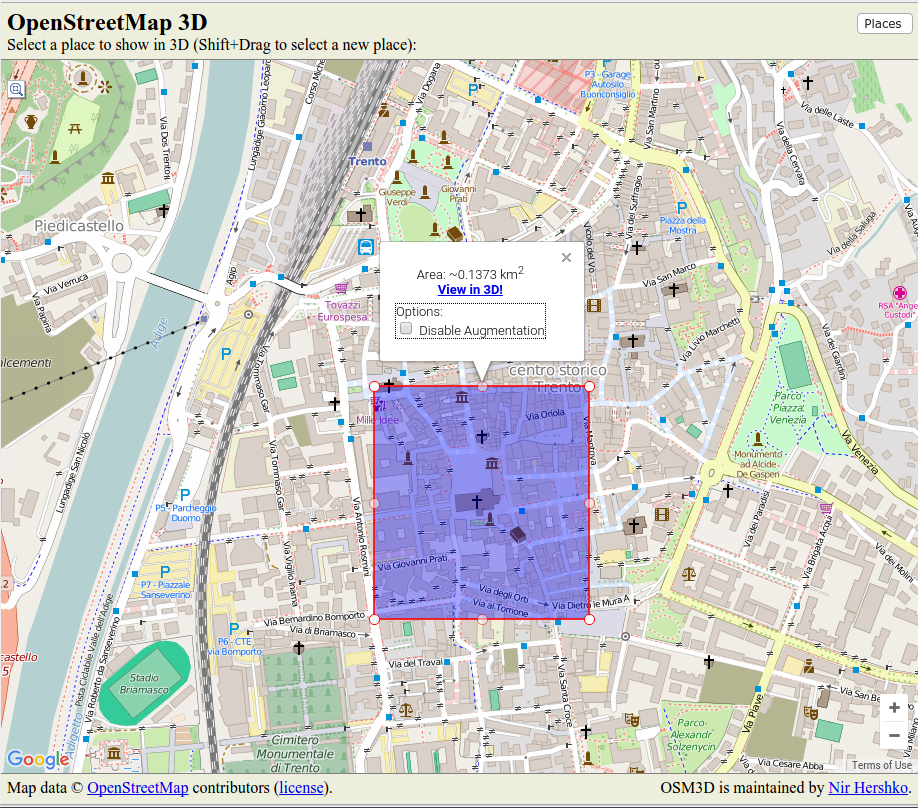
Task: Click the cinema icon near Vicolo del Vò
Action: click(x=594, y=305)
